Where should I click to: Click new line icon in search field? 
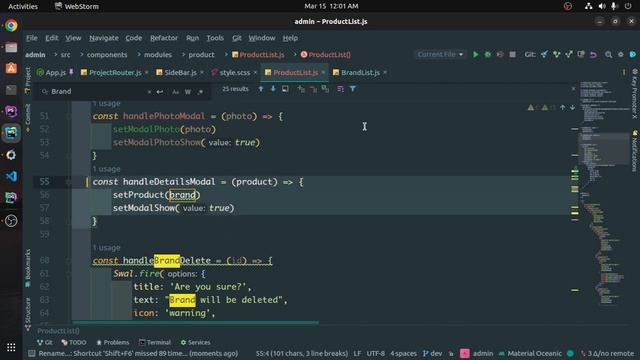pos(160,92)
